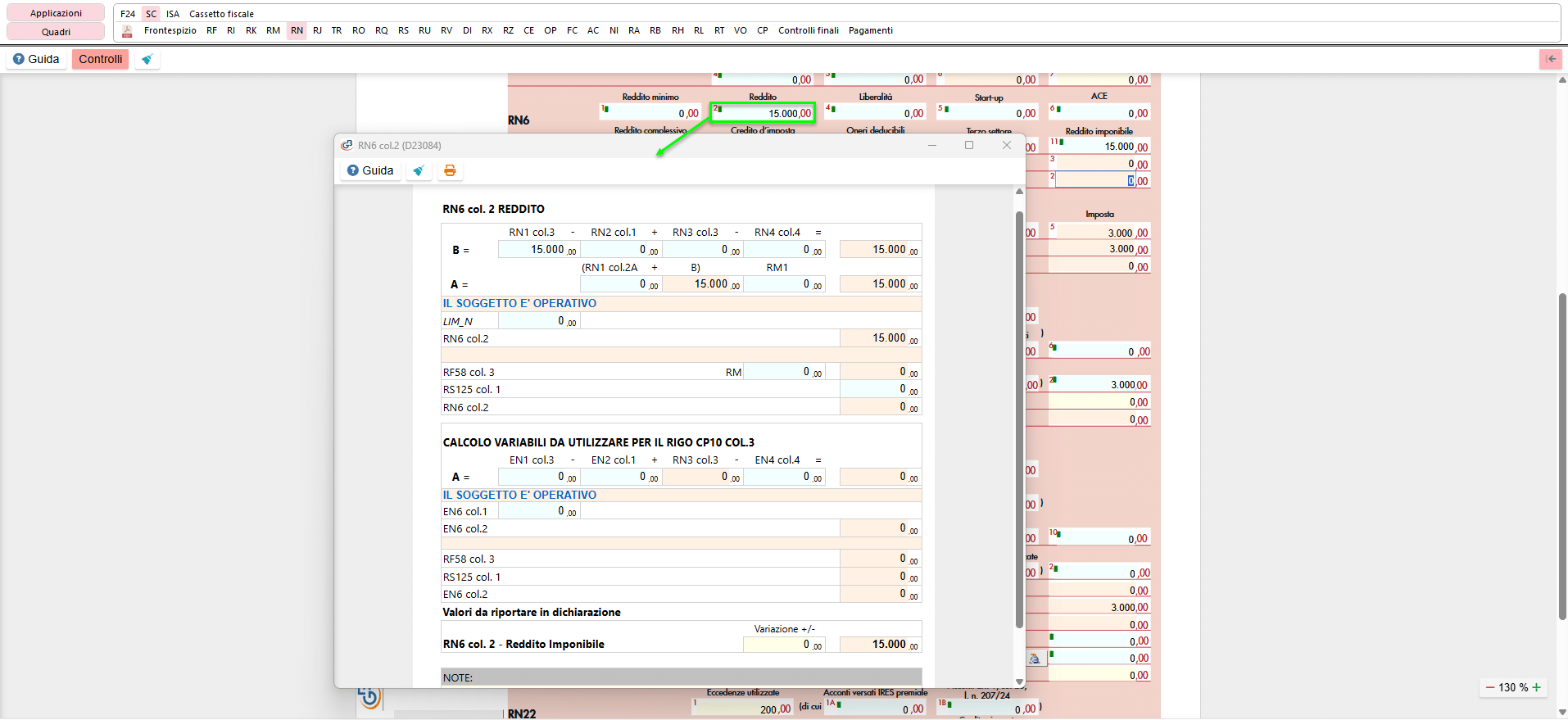
Task: Click the LIM_N value field
Action: (x=538, y=321)
